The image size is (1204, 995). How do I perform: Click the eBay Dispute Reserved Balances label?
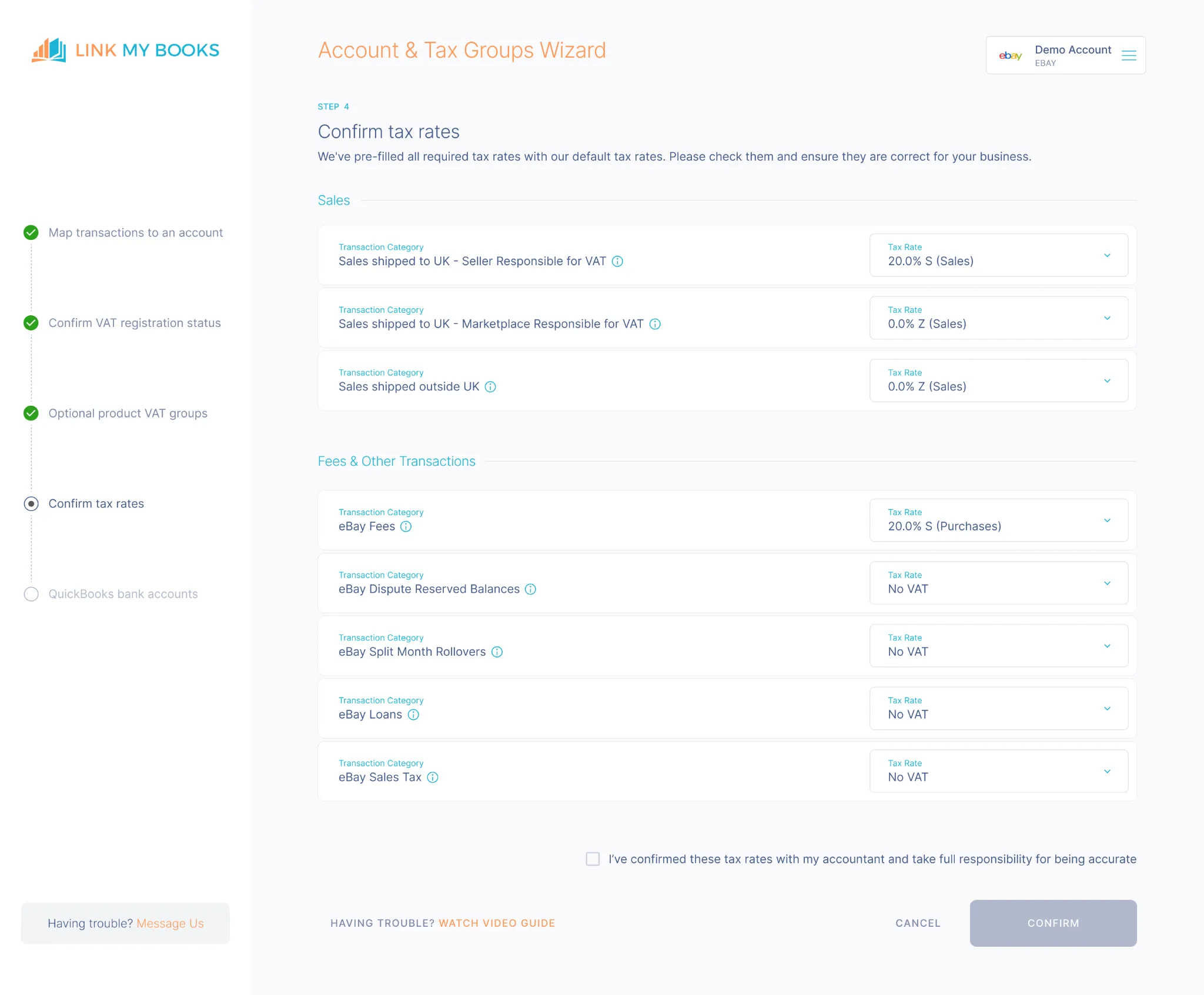click(x=429, y=589)
